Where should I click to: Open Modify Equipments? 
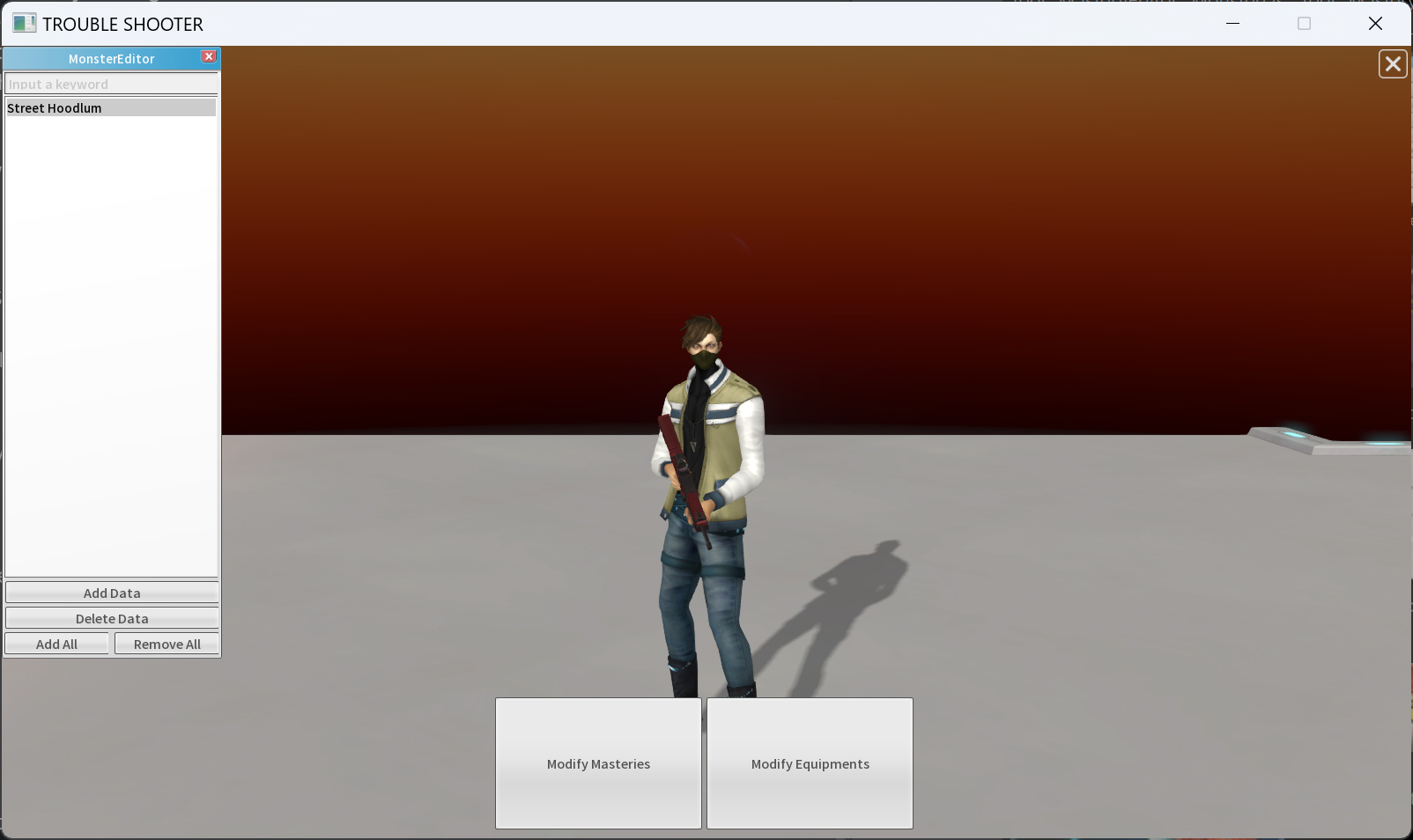(810, 763)
